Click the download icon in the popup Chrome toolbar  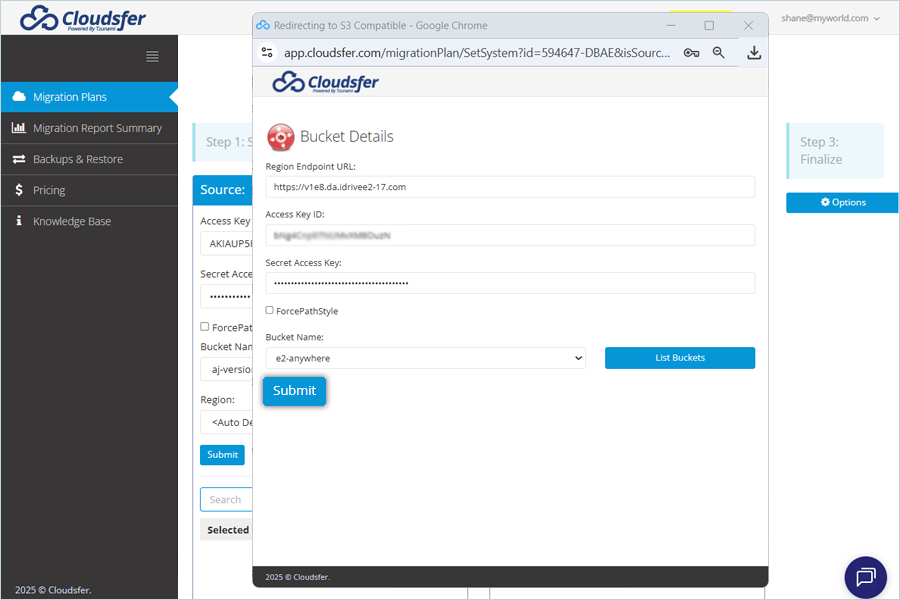coord(754,53)
